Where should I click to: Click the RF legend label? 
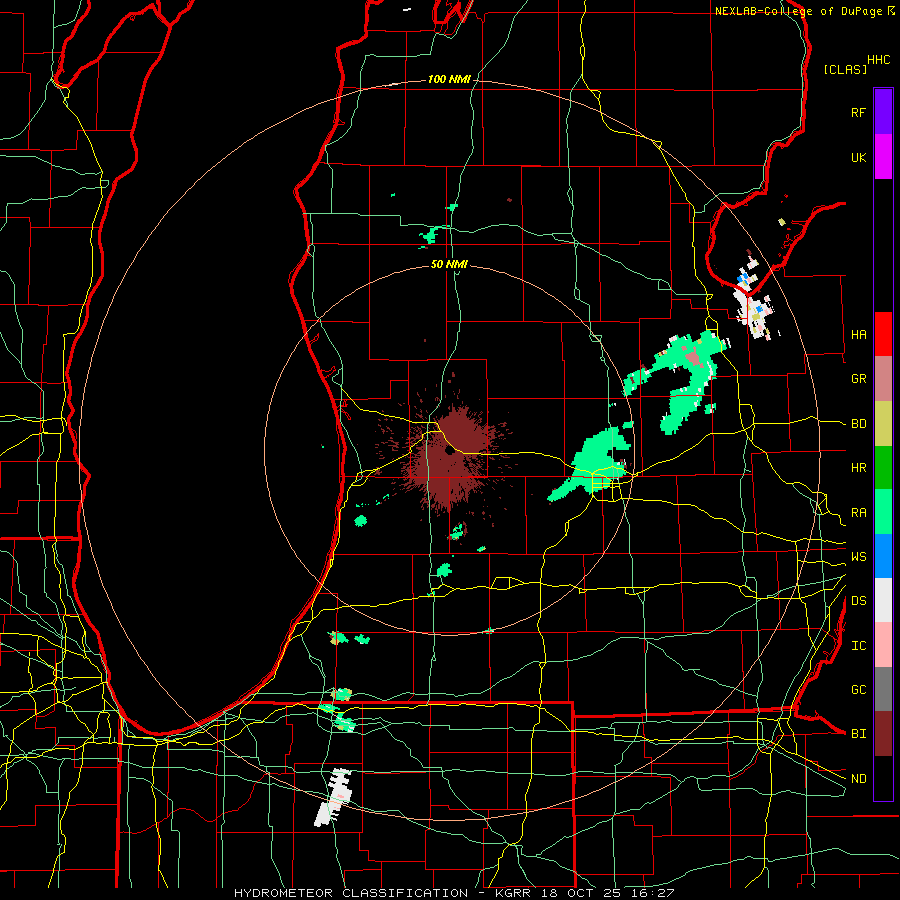[x=858, y=112]
